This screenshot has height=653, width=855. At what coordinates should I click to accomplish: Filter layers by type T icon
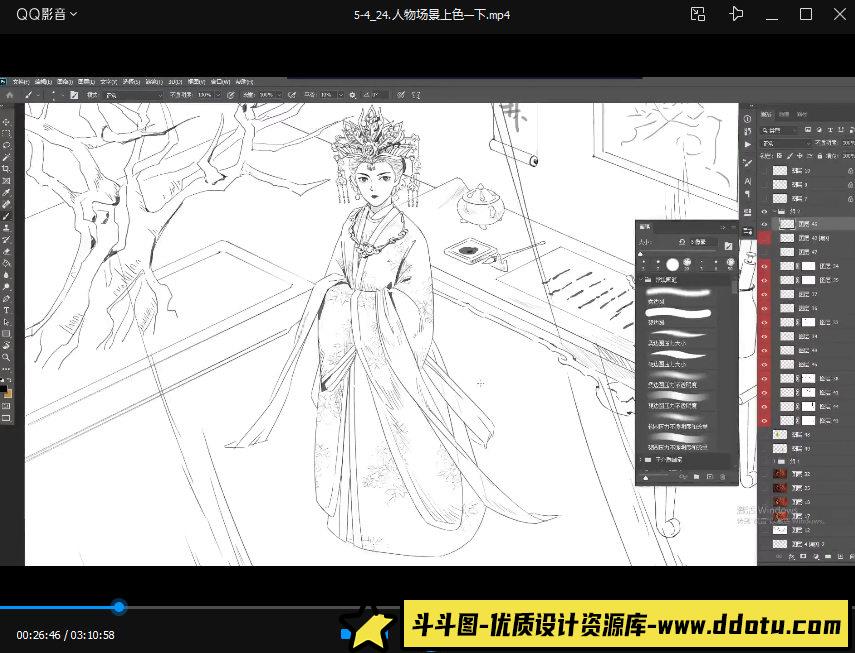pos(830,130)
